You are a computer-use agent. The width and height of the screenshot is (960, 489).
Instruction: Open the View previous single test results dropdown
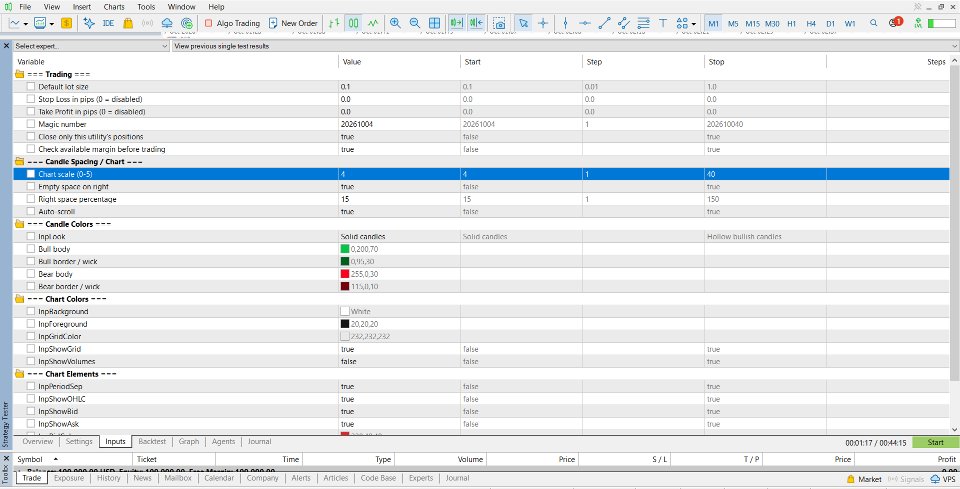(565, 46)
